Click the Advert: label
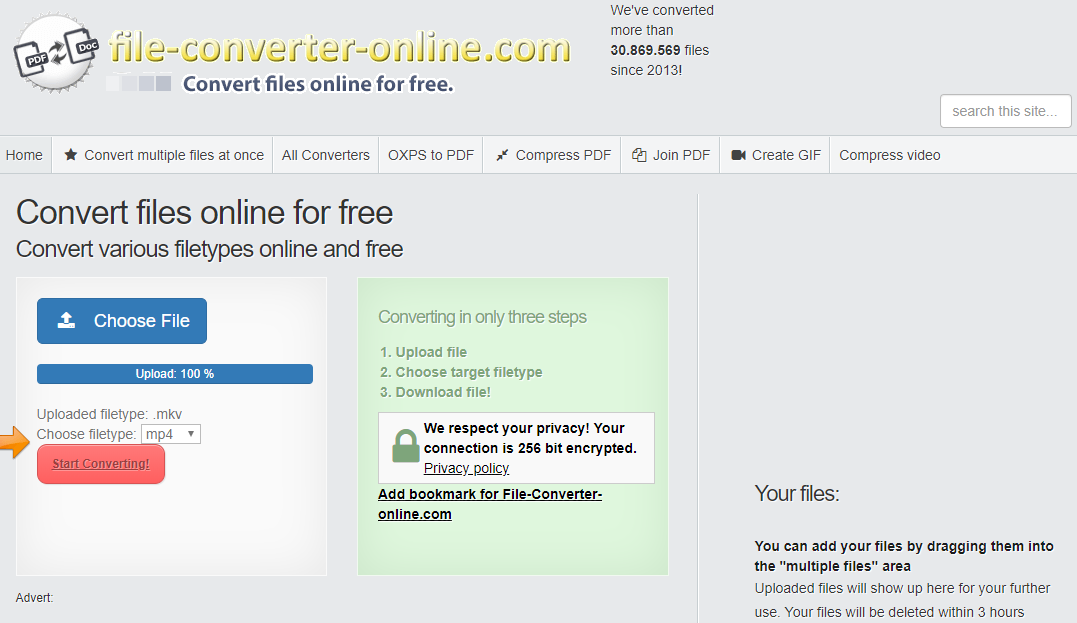This screenshot has height=623, width=1077. [x=34, y=598]
